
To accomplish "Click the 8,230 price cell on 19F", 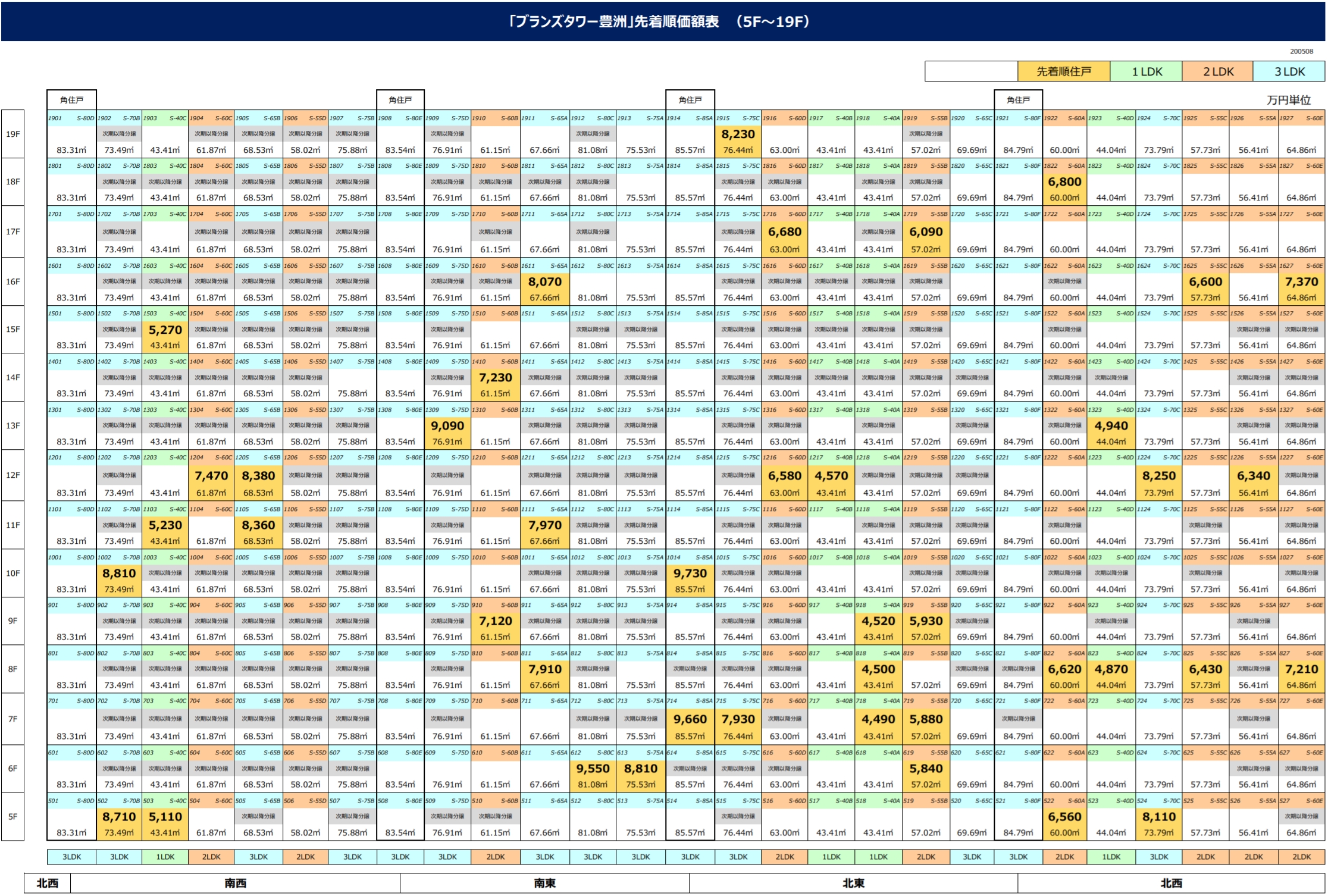I will [x=737, y=135].
